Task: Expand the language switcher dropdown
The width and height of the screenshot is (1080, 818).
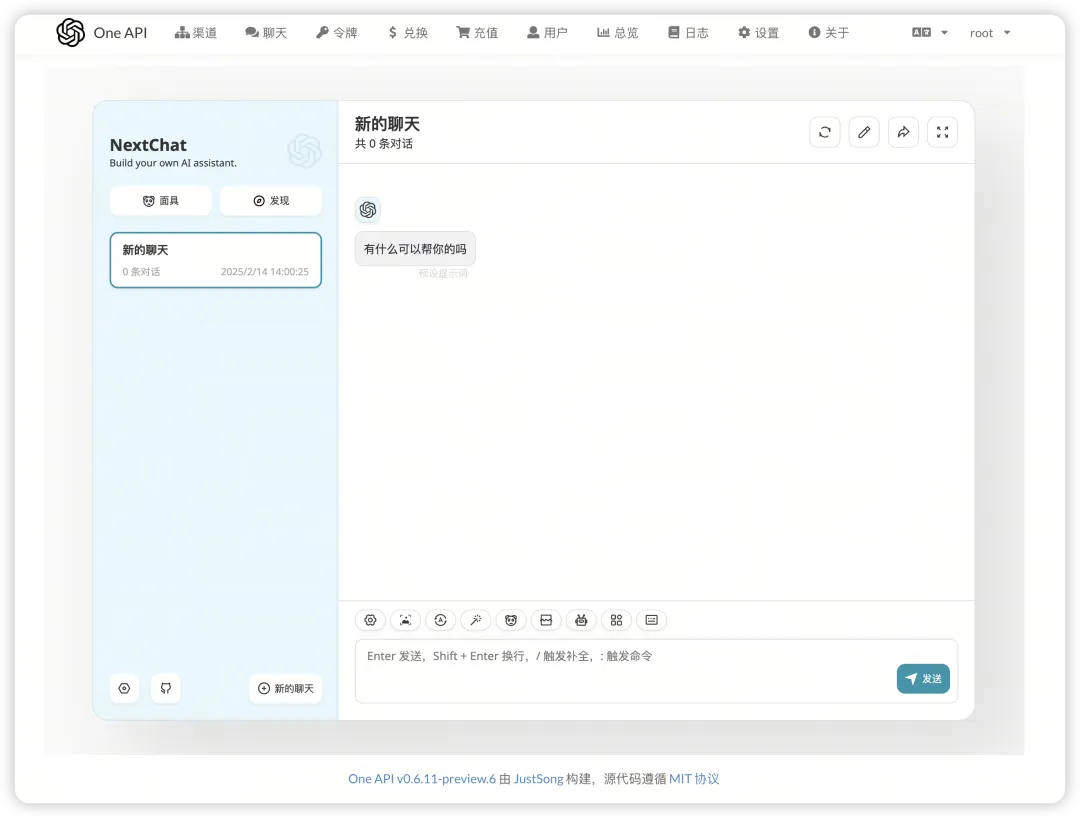Action: [x=930, y=32]
